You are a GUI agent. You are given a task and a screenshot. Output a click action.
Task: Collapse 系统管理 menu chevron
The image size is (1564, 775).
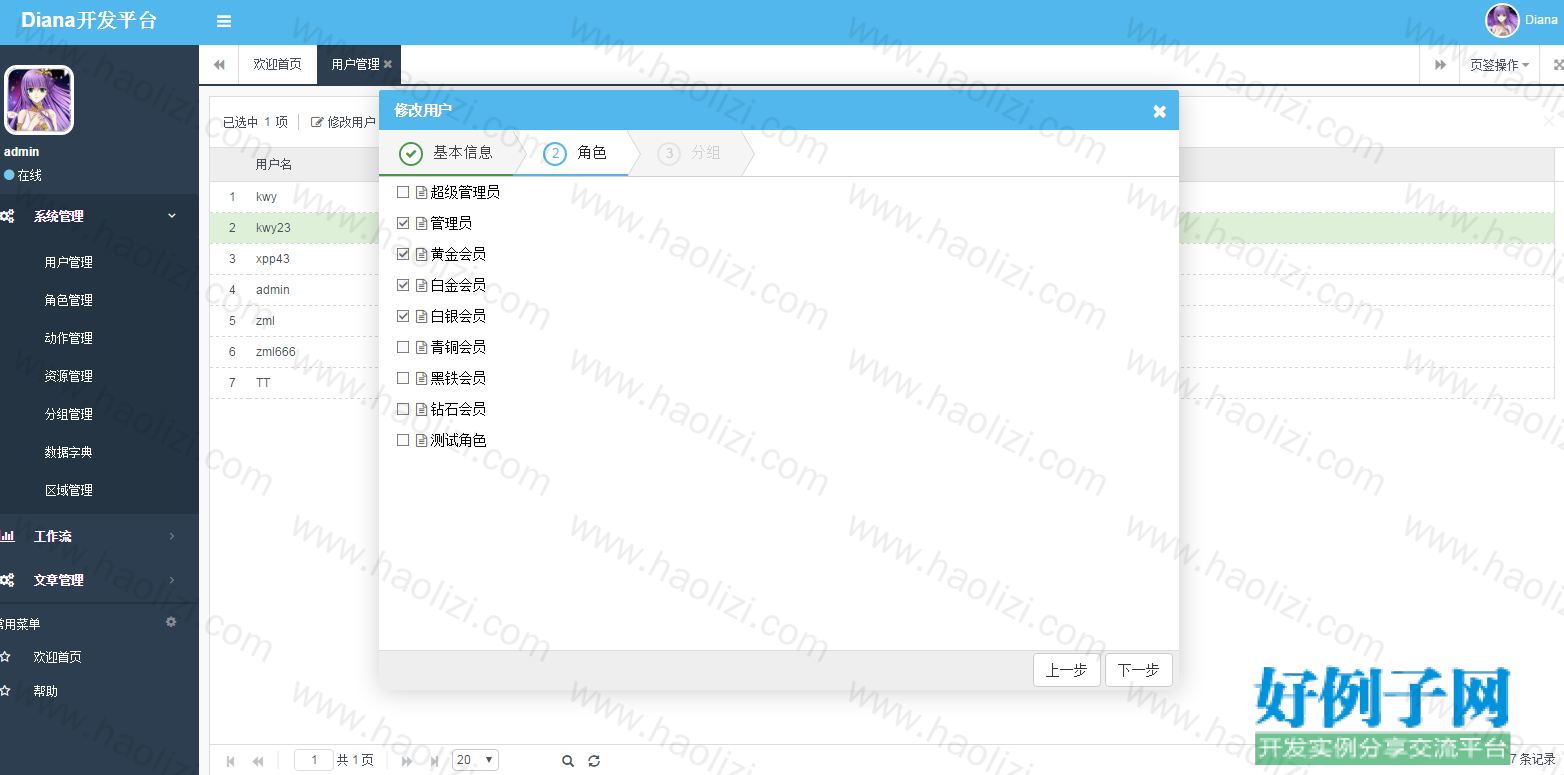coord(172,216)
